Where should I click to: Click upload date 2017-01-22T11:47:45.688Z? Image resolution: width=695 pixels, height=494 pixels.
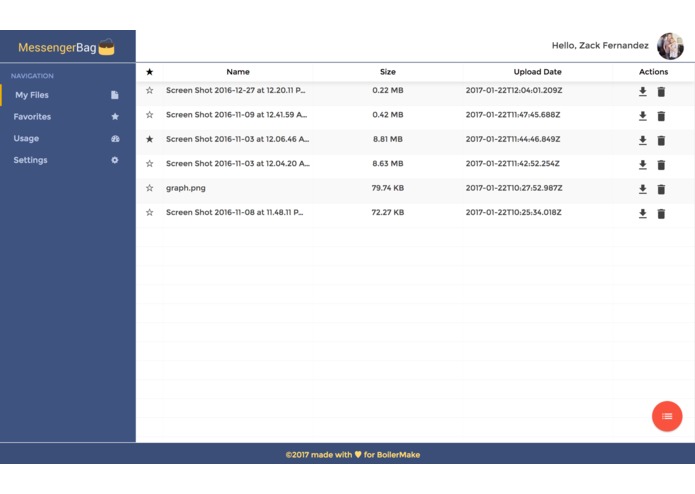pos(513,115)
